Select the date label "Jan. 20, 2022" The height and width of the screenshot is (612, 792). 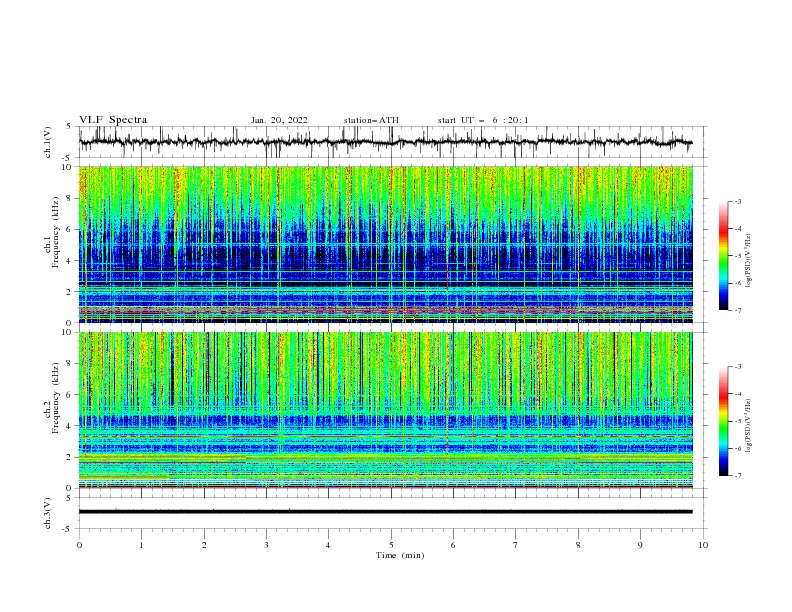tap(279, 120)
